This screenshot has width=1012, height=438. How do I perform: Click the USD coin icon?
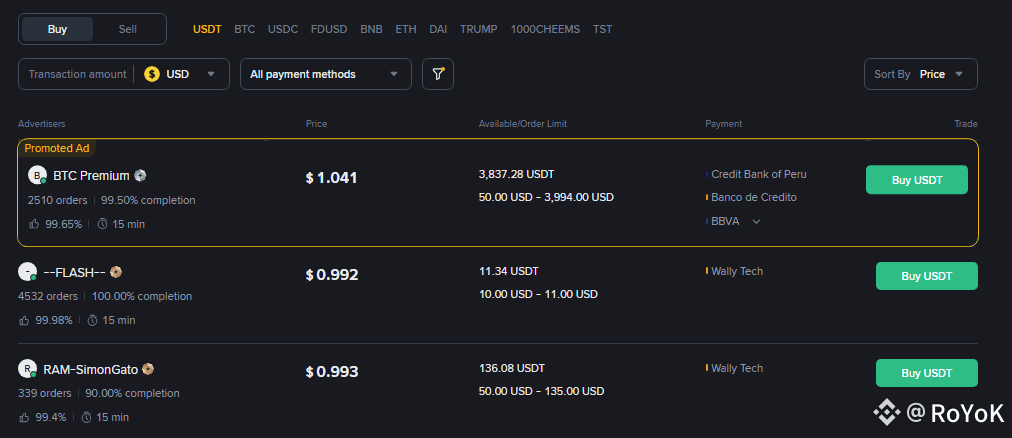(x=152, y=74)
